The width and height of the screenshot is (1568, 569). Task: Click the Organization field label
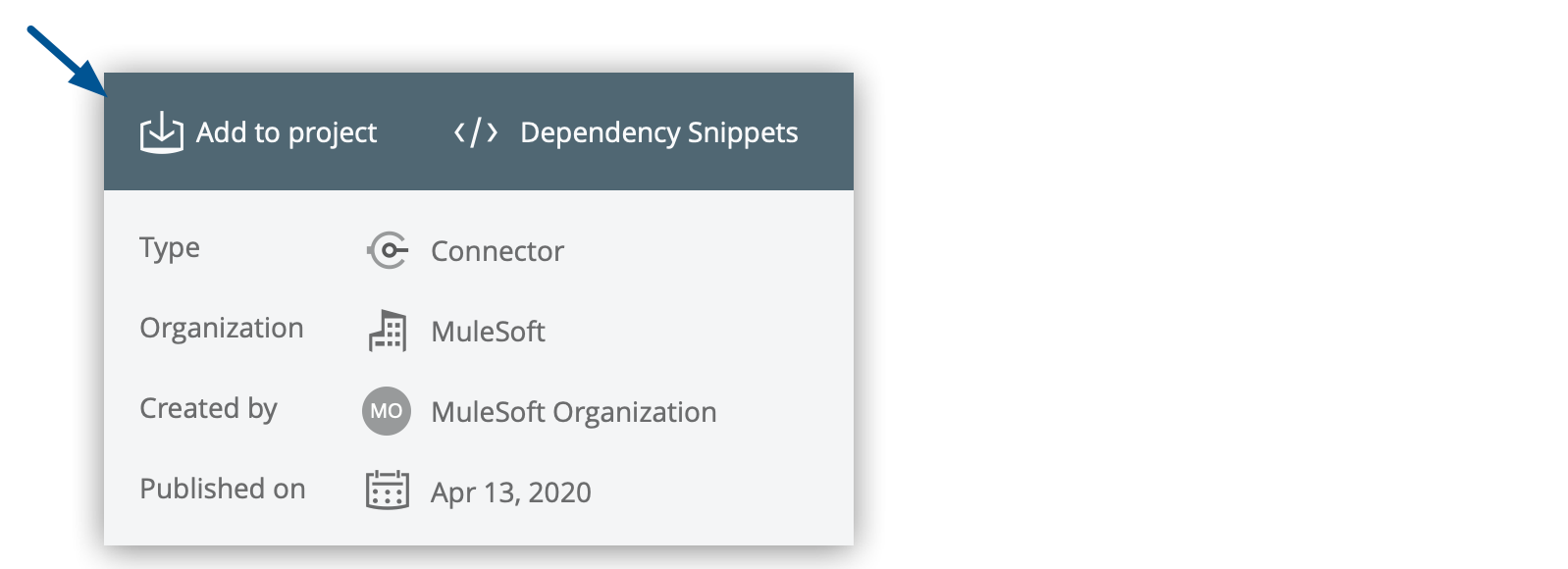[222, 328]
